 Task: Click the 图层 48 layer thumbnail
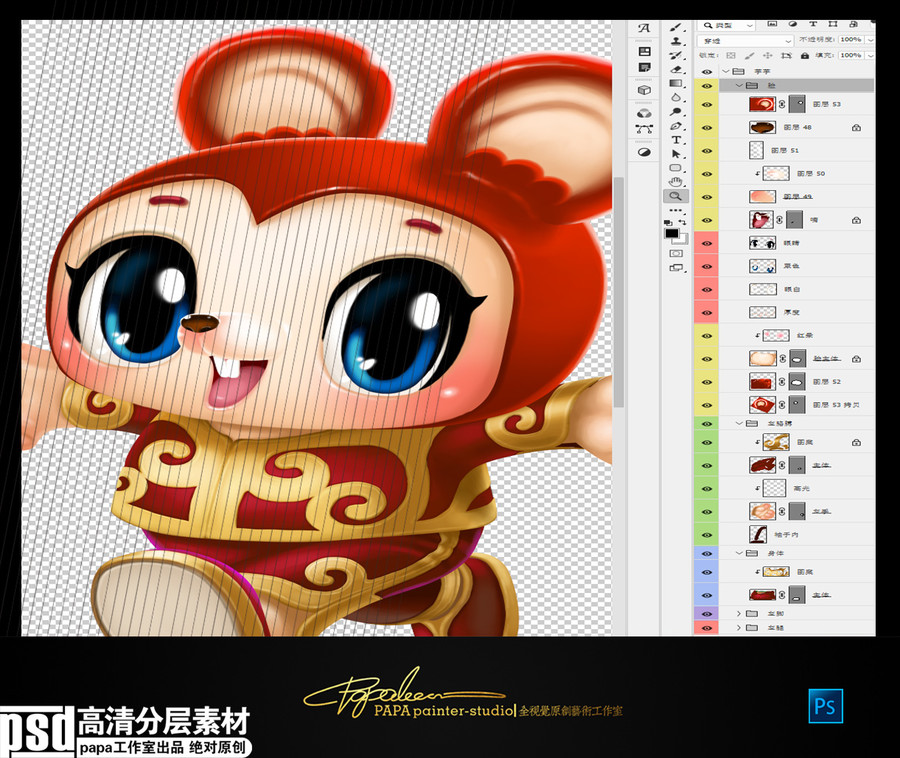point(762,127)
